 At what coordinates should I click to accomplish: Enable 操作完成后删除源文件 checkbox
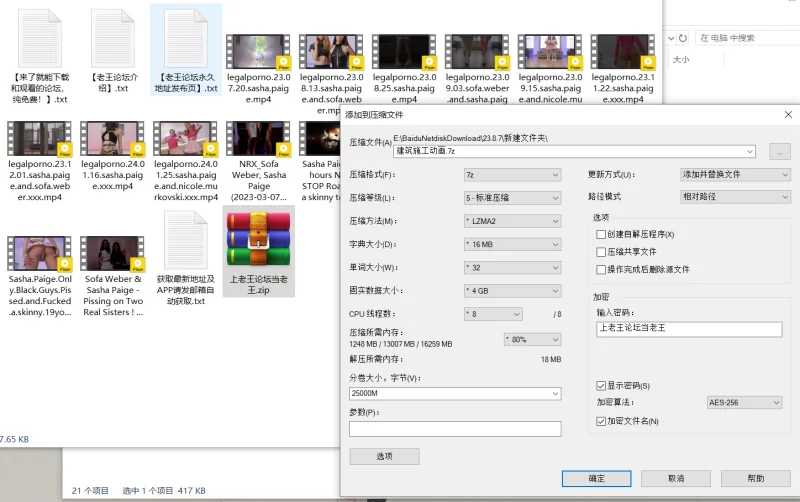[x=601, y=269]
